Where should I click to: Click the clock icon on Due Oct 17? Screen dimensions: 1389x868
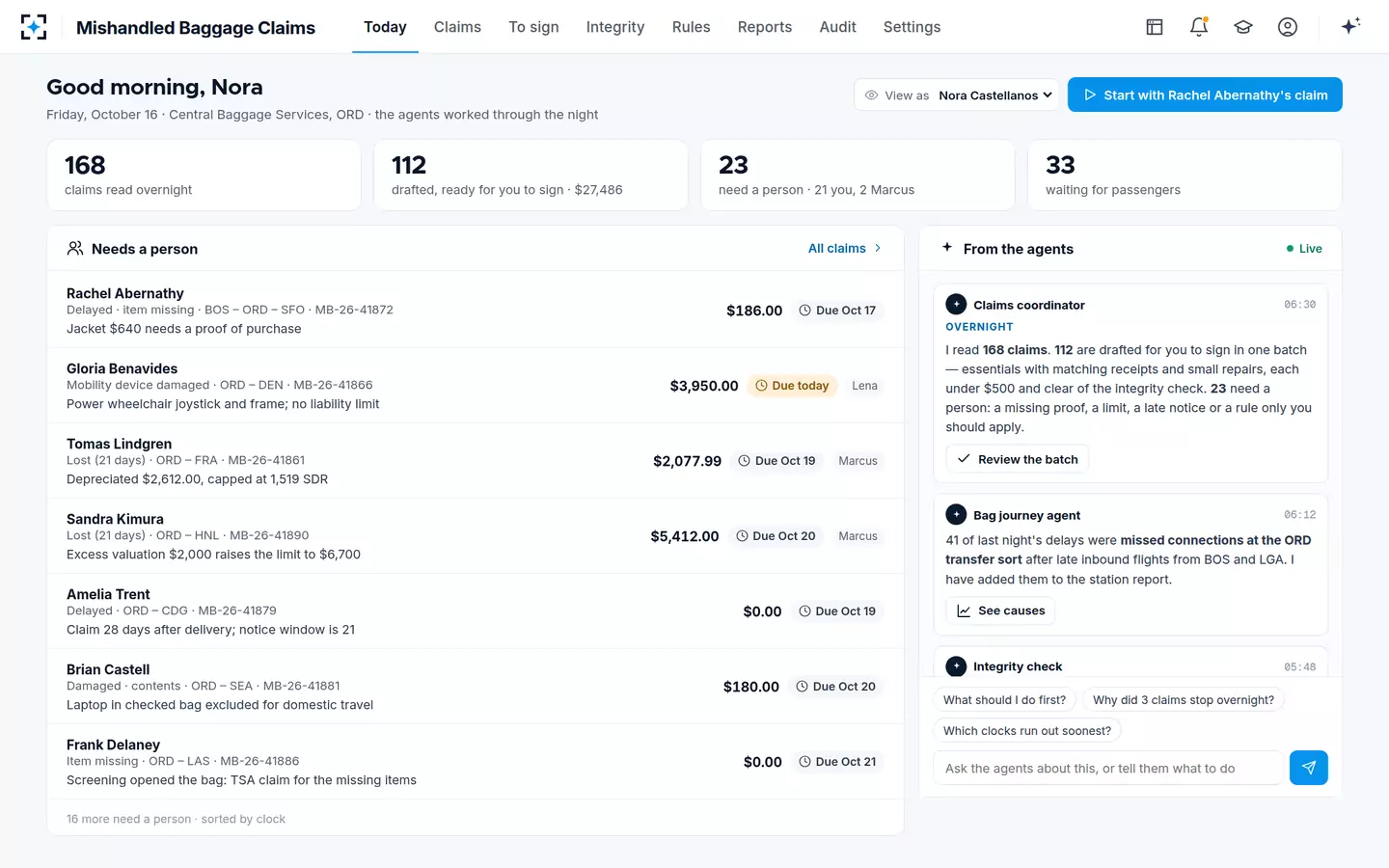click(x=805, y=311)
